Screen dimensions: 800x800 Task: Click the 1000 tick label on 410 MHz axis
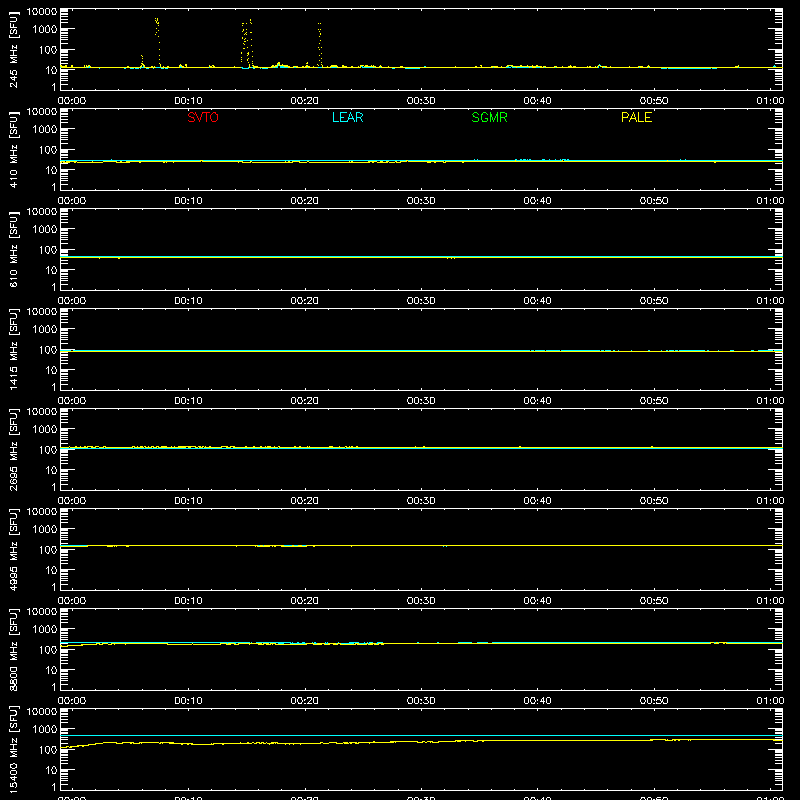pos(45,130)
